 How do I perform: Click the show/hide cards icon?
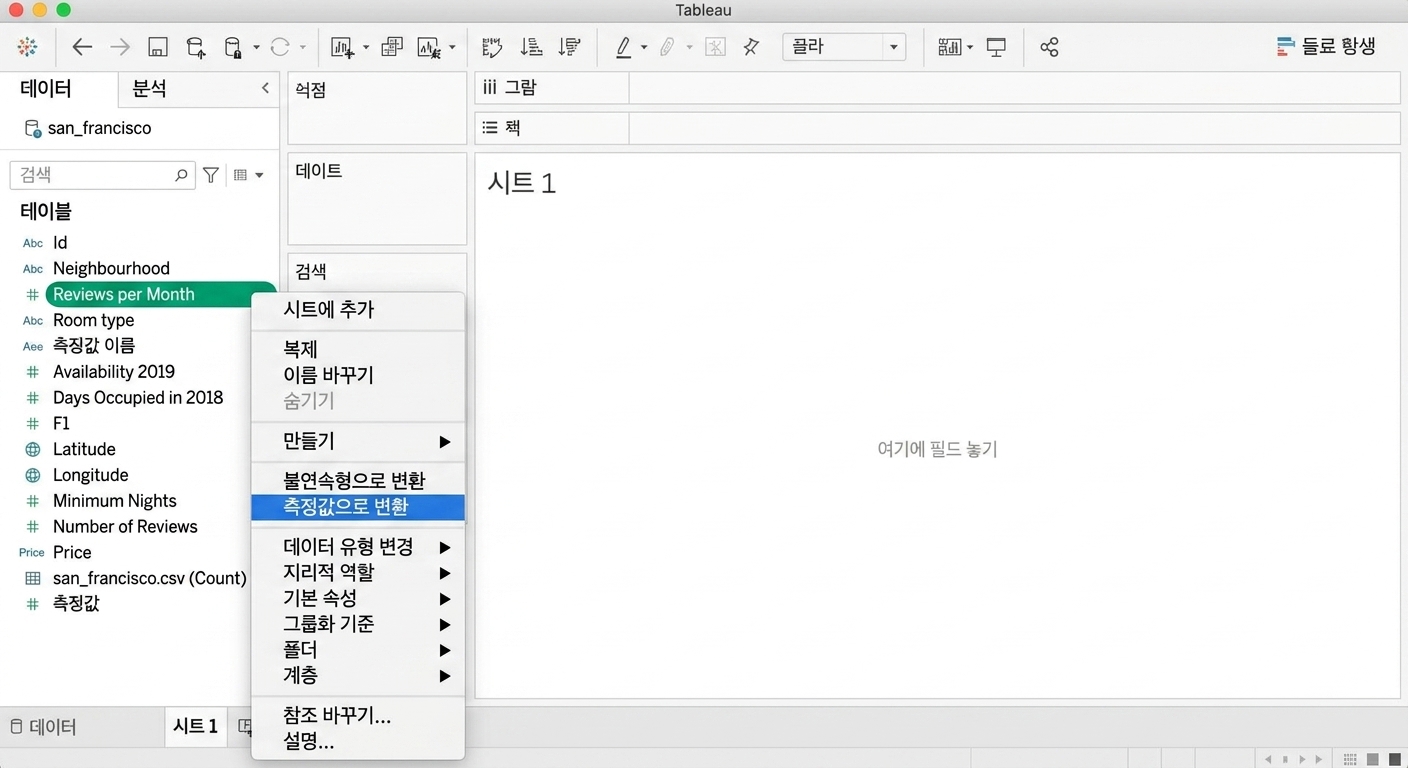pos(949,47)
